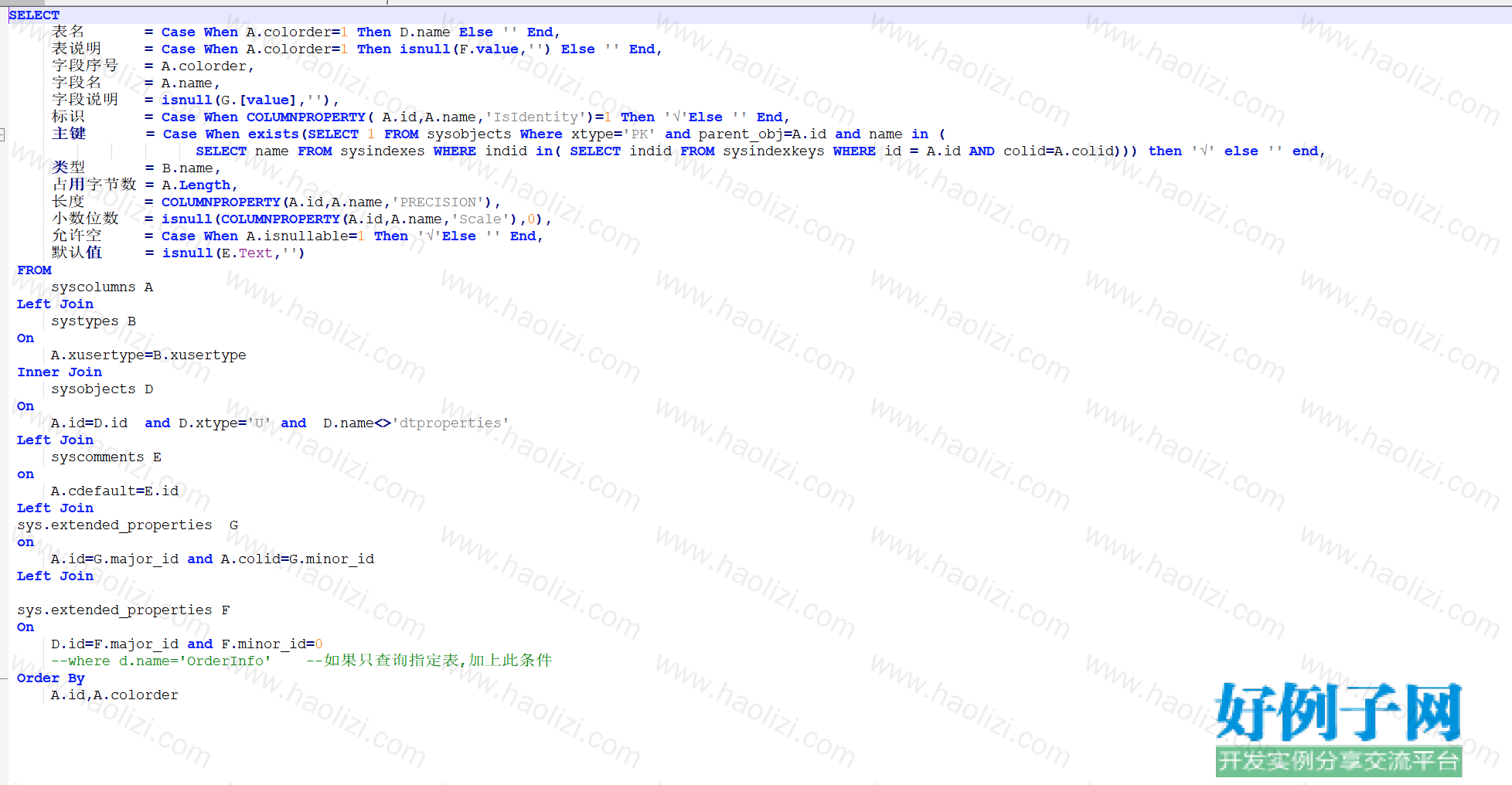1512x785 pixels.
Task: Click D.xtype='U' condition
Action: coord(225,423)
